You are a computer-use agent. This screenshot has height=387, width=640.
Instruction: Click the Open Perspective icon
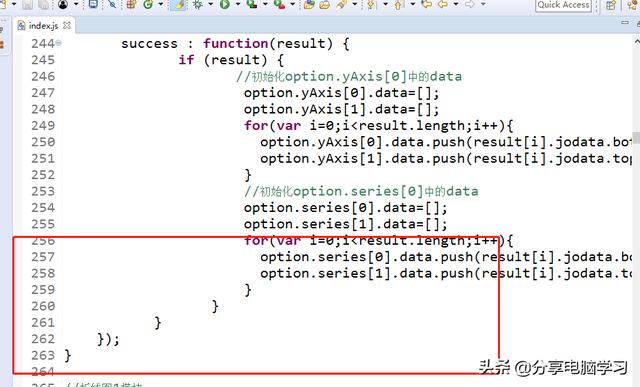[611, 5]
